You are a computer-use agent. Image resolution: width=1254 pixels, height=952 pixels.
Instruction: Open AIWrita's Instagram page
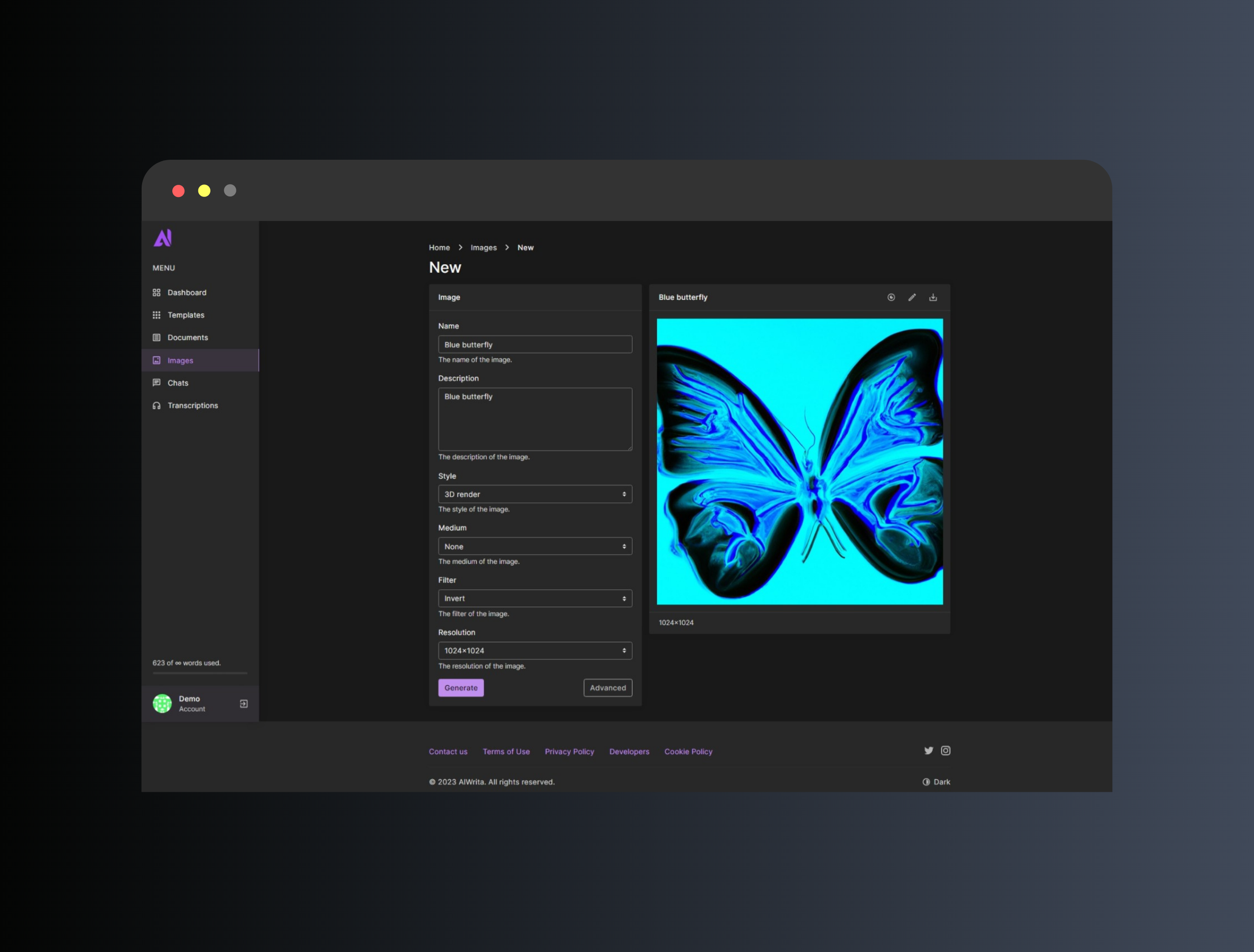tap(946, 750)
